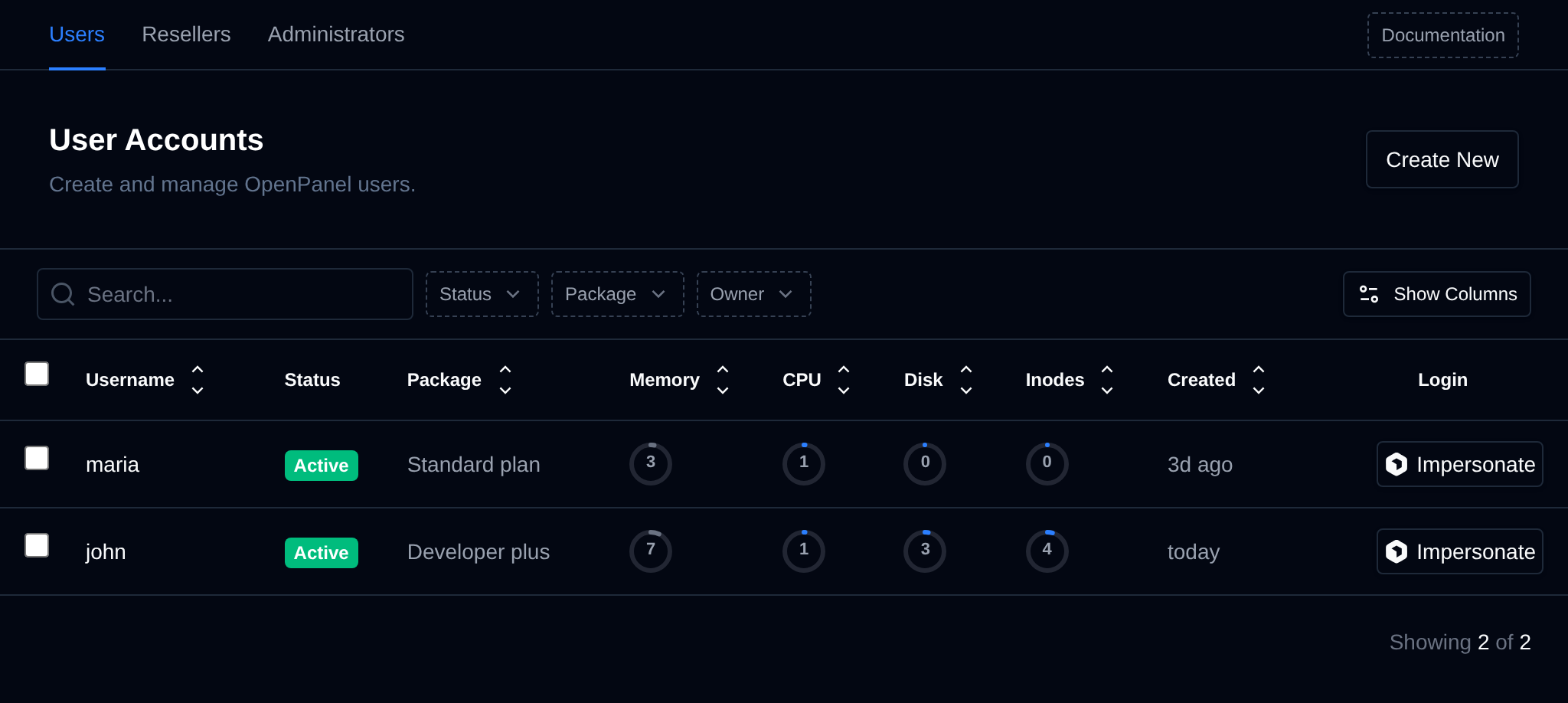Click the Login column header
The image size is (1568, 703).
coord(1442,380)
